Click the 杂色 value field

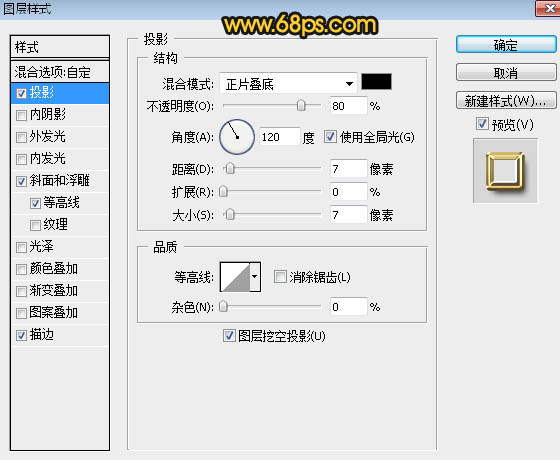pos(348,307)
